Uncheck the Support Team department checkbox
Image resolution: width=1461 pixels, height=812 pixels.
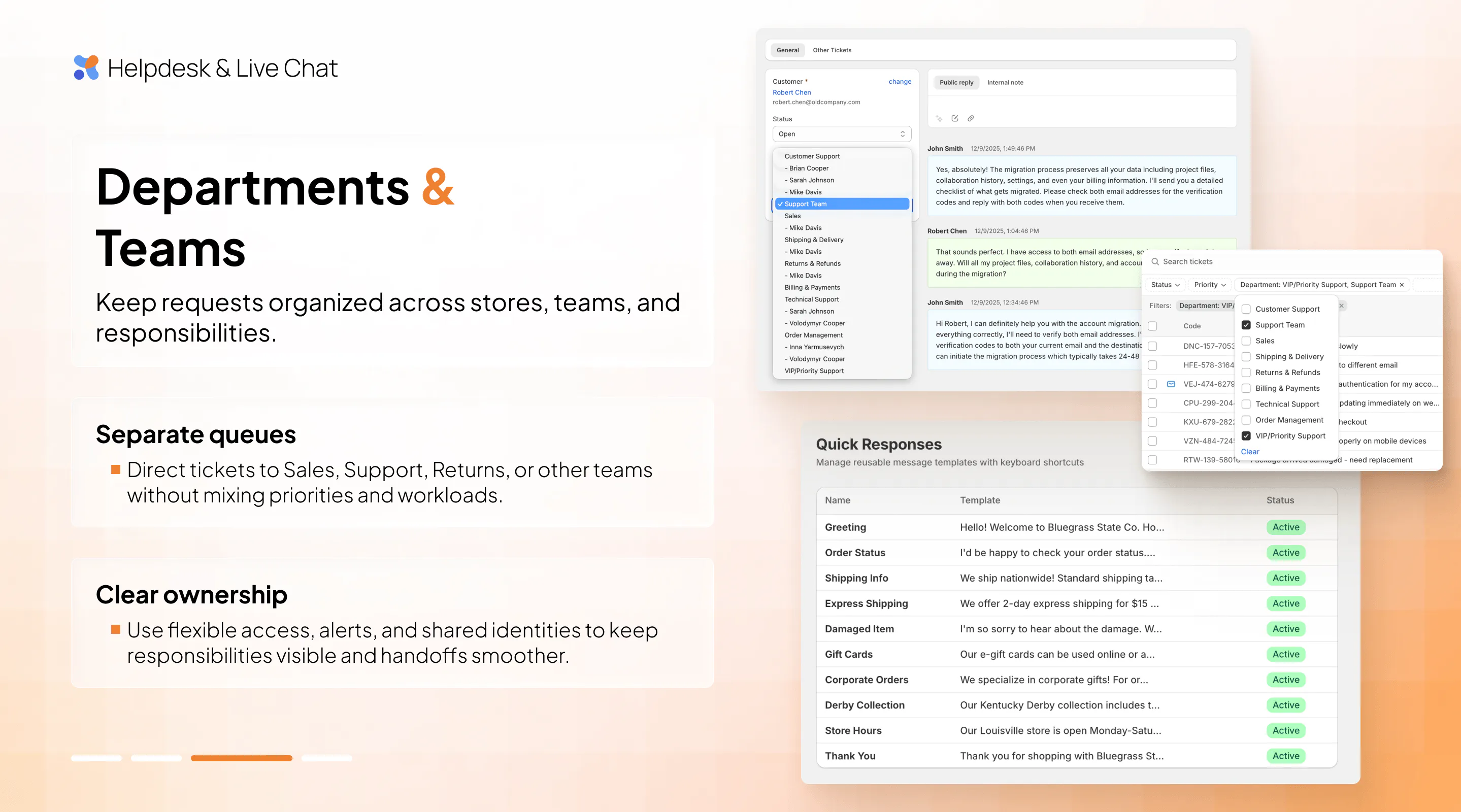pos(1246,325)
